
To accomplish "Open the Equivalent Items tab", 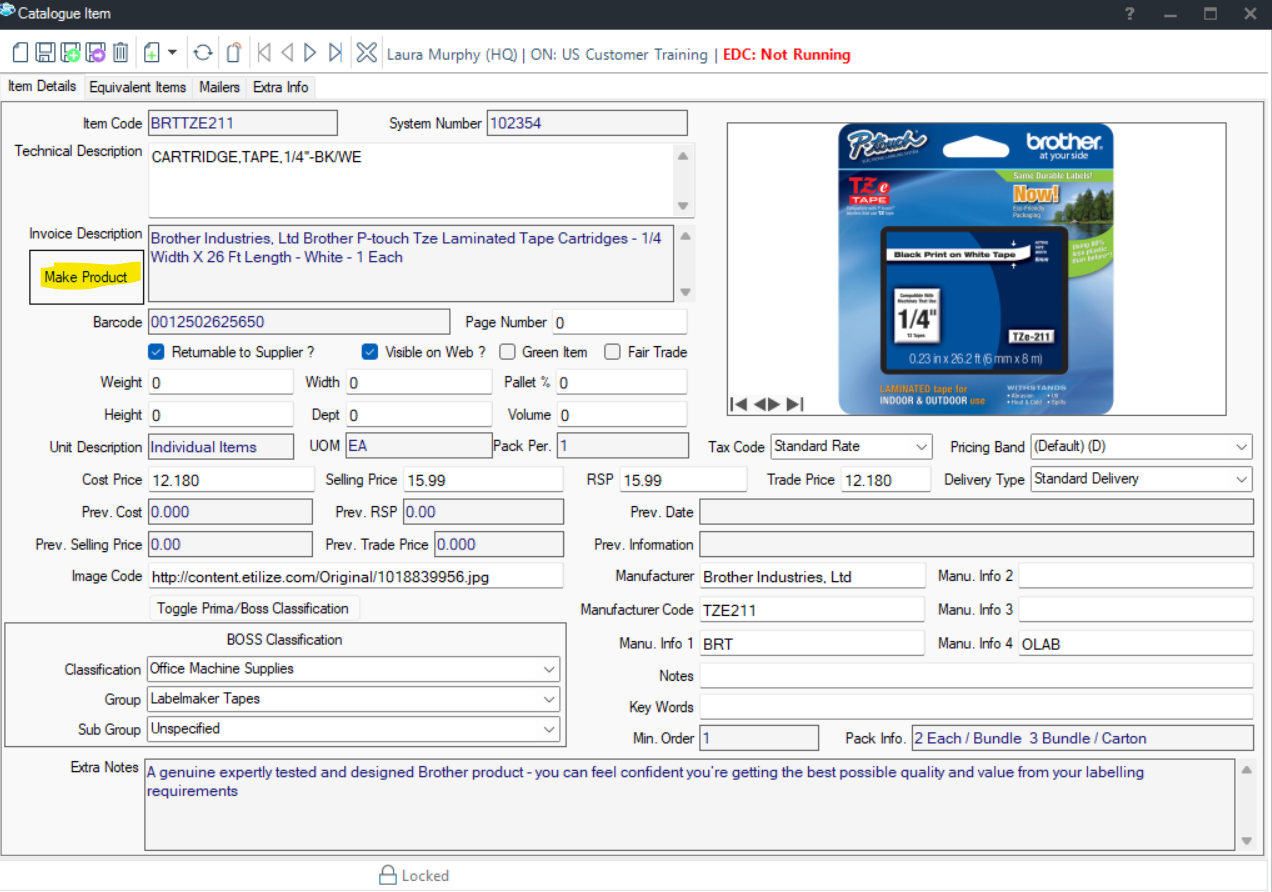I will (137, 87).
